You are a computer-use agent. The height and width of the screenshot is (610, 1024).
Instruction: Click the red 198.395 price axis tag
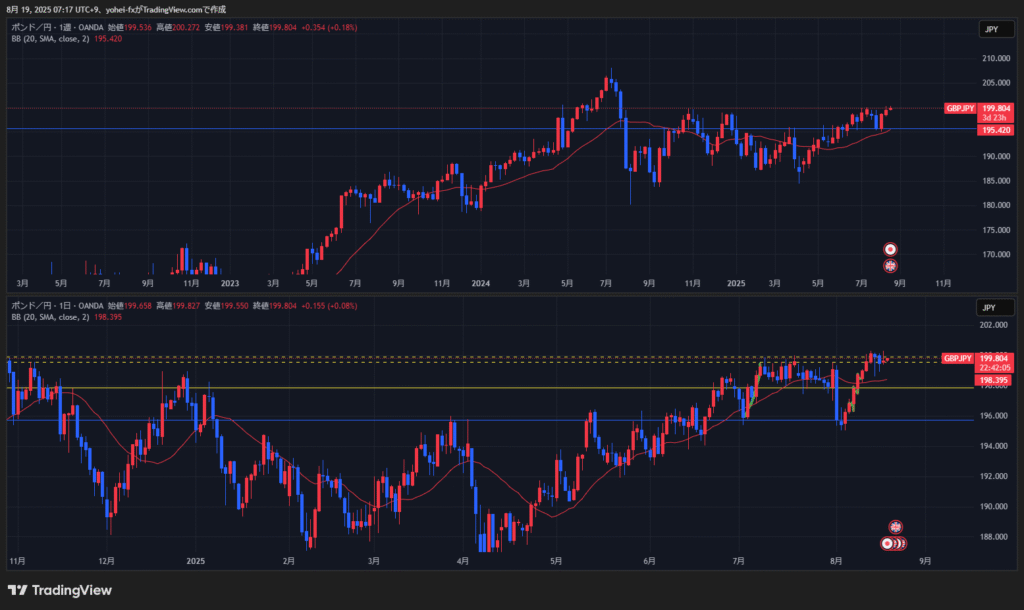coord(993,380)
